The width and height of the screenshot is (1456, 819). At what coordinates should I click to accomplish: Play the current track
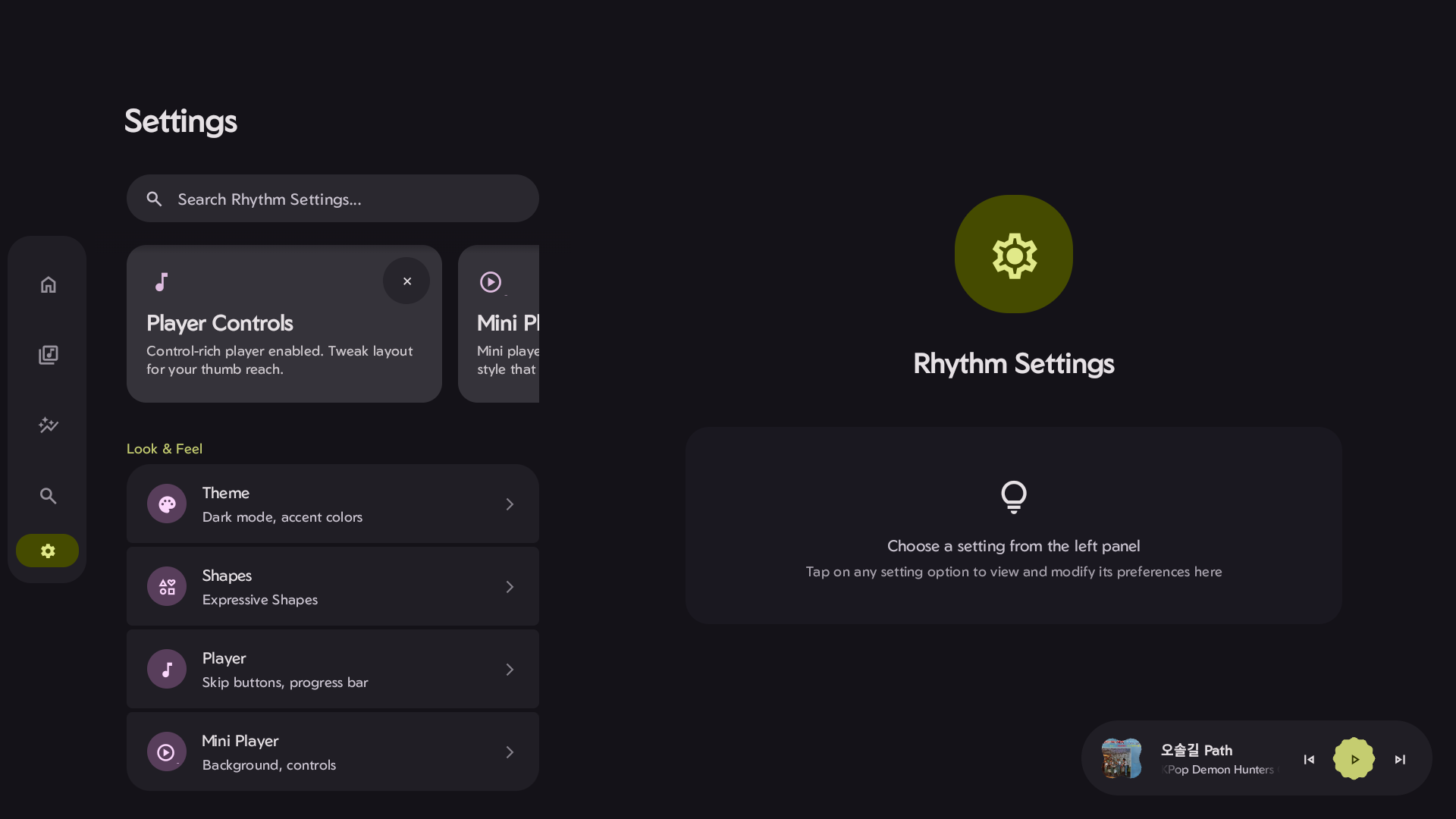pos(1354,758)
